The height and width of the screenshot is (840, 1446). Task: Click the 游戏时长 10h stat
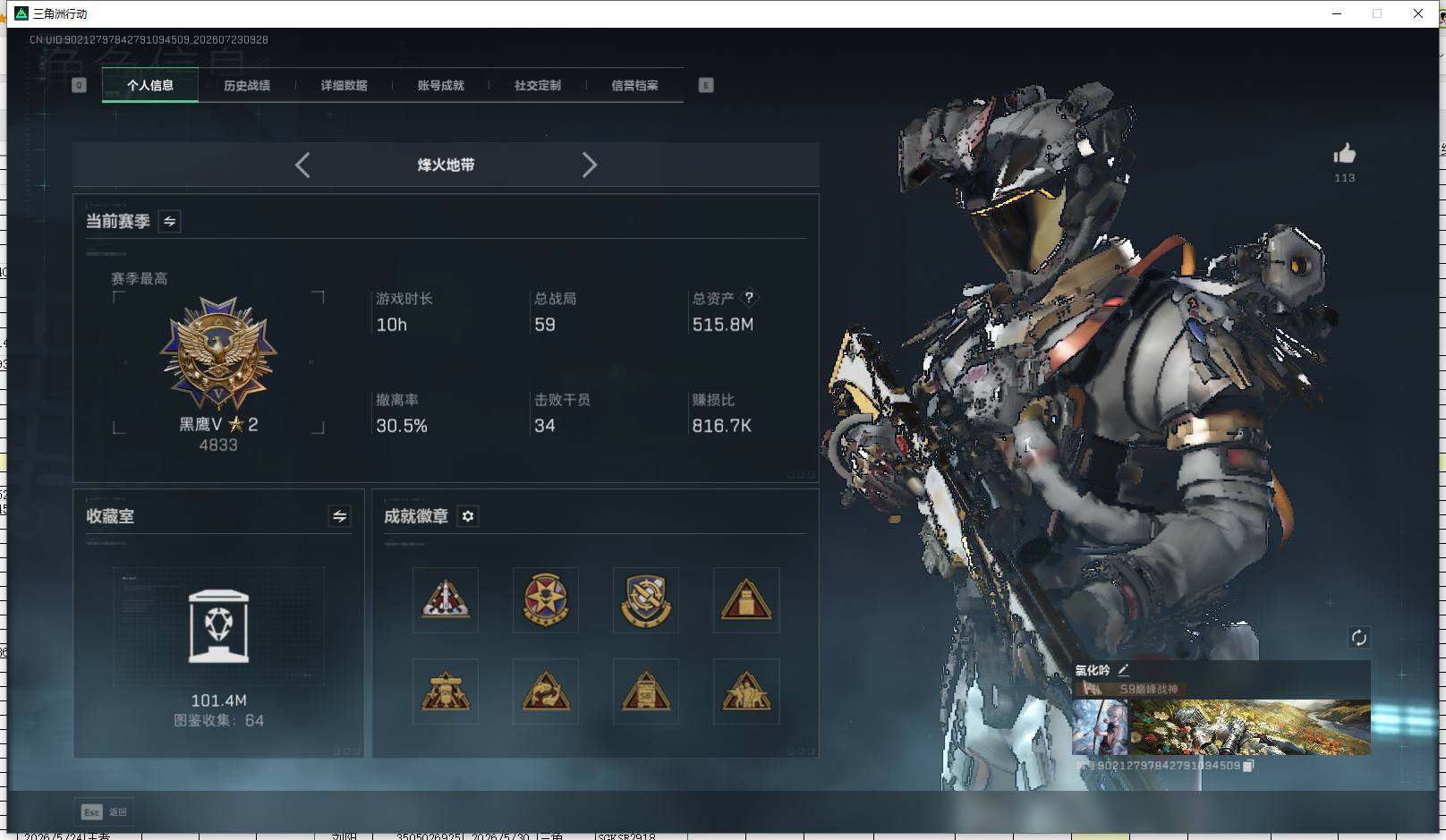point(404,311)
